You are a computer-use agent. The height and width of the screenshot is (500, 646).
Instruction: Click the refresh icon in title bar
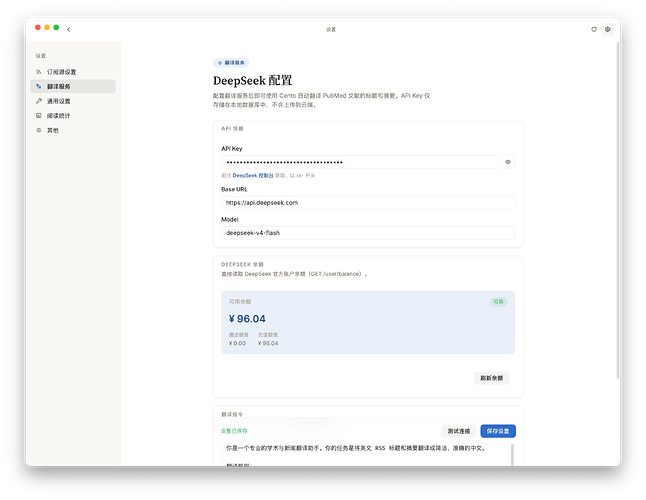594,29
